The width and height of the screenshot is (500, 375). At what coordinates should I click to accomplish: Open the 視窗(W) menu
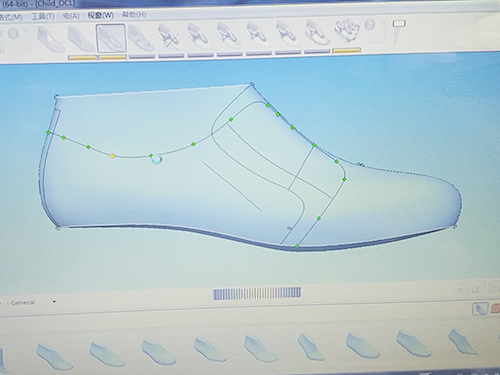click(100, 15)
